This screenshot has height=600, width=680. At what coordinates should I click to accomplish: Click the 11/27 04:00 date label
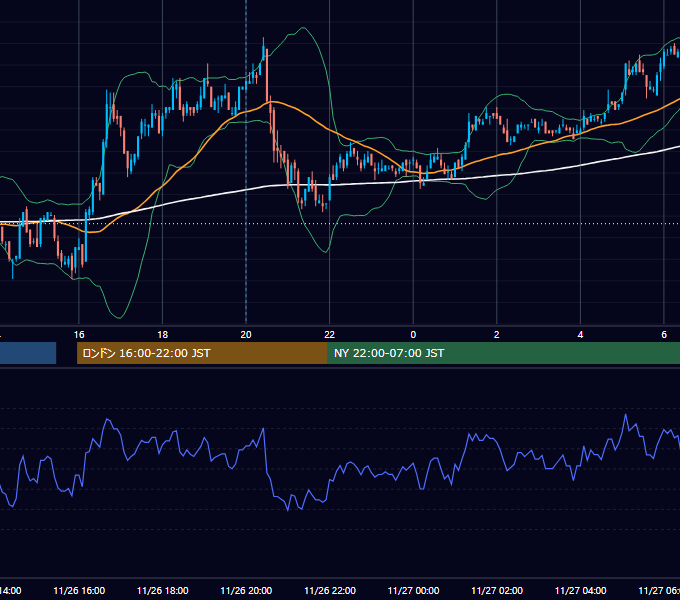(581, 591)
